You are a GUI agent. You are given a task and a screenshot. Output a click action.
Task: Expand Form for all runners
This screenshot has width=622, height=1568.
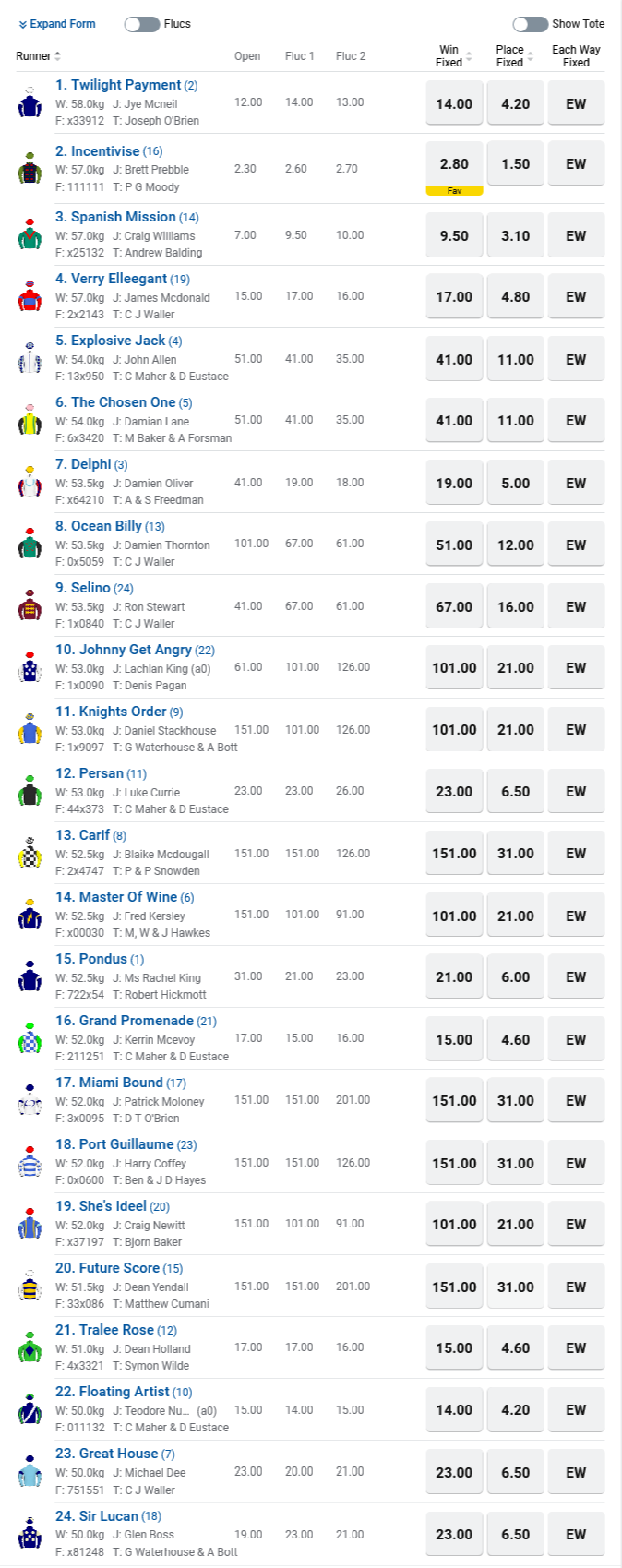(56, 24)
